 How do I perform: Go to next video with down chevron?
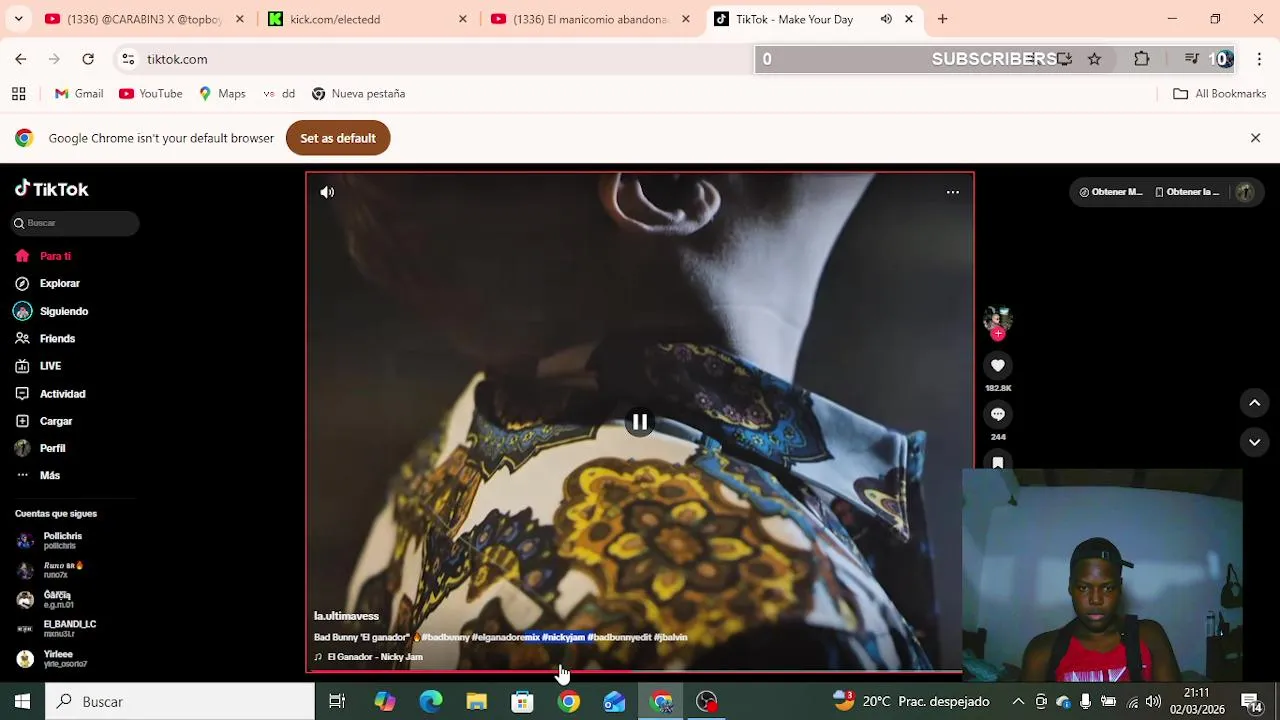[1254, 442]
